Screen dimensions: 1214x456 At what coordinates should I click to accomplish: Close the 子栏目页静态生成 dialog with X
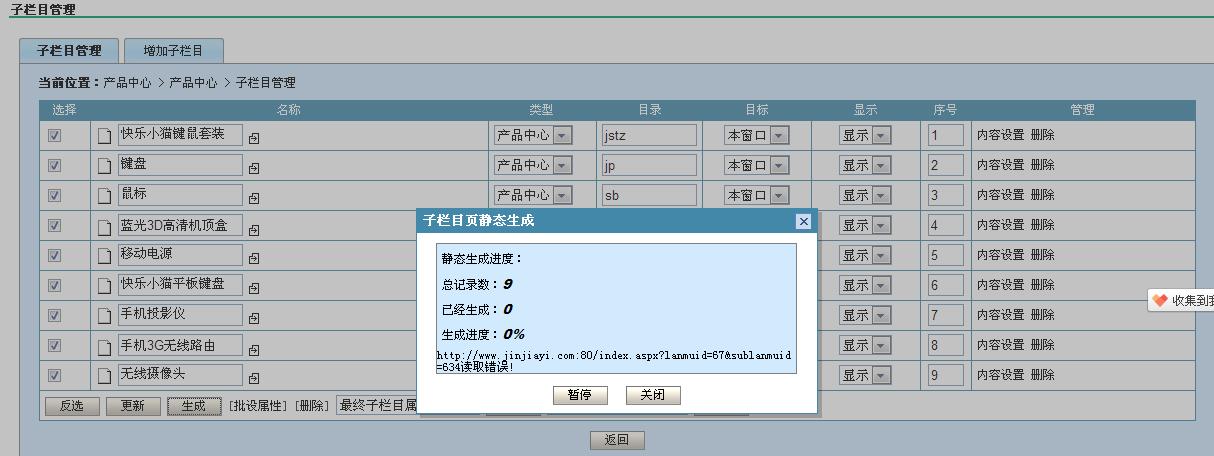pyautogui.click(x=803, y=221)
